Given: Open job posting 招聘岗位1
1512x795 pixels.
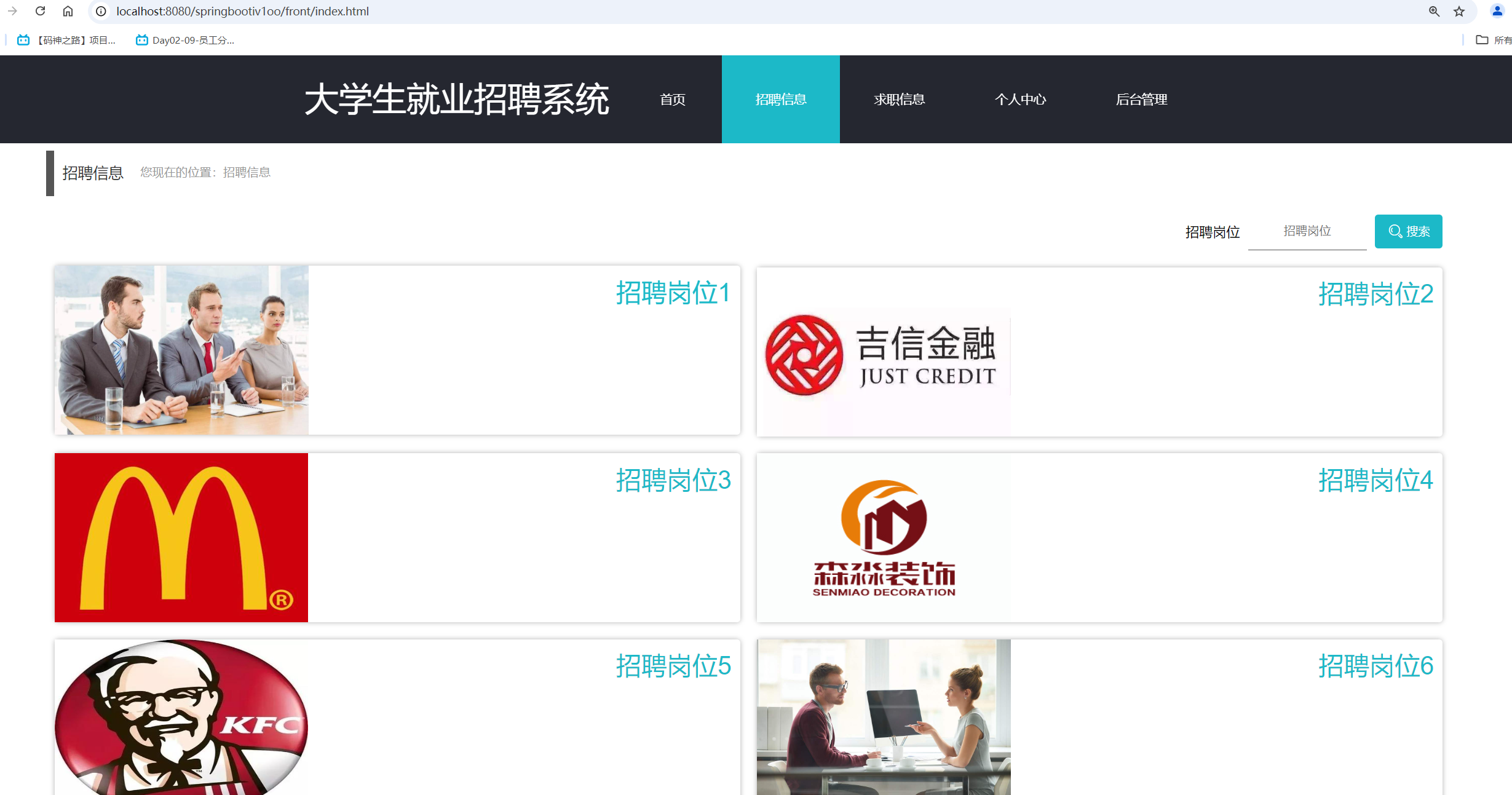Looking at the screenshot, I should pyautogui.click(x=673, y=294).
